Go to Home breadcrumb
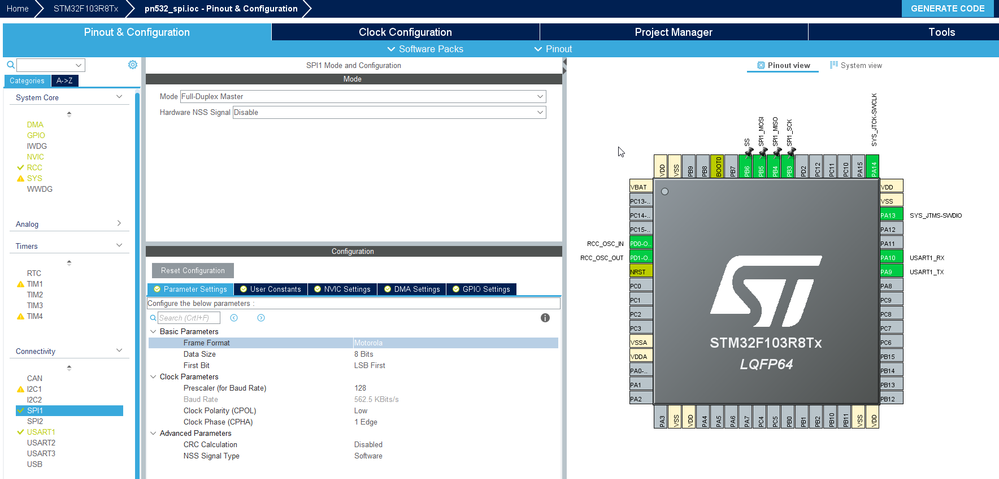 tap(17, 8)
